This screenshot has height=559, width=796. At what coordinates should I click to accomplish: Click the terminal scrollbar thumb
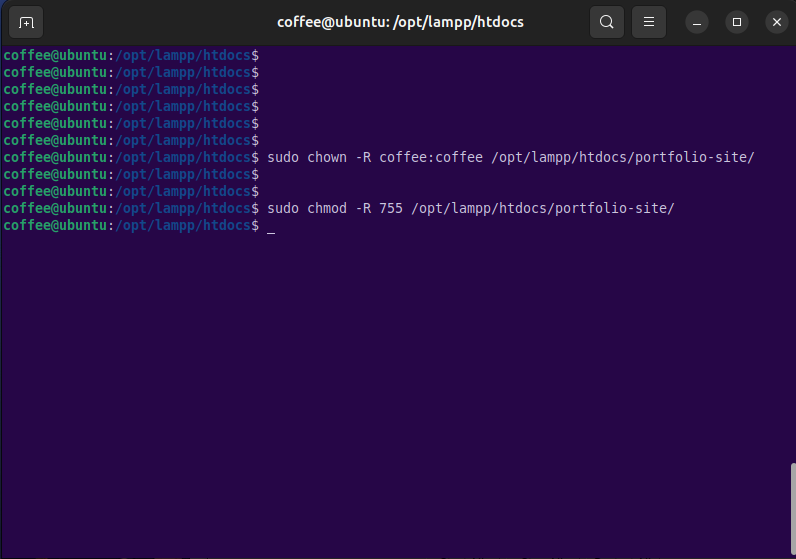tap(792, 509)
